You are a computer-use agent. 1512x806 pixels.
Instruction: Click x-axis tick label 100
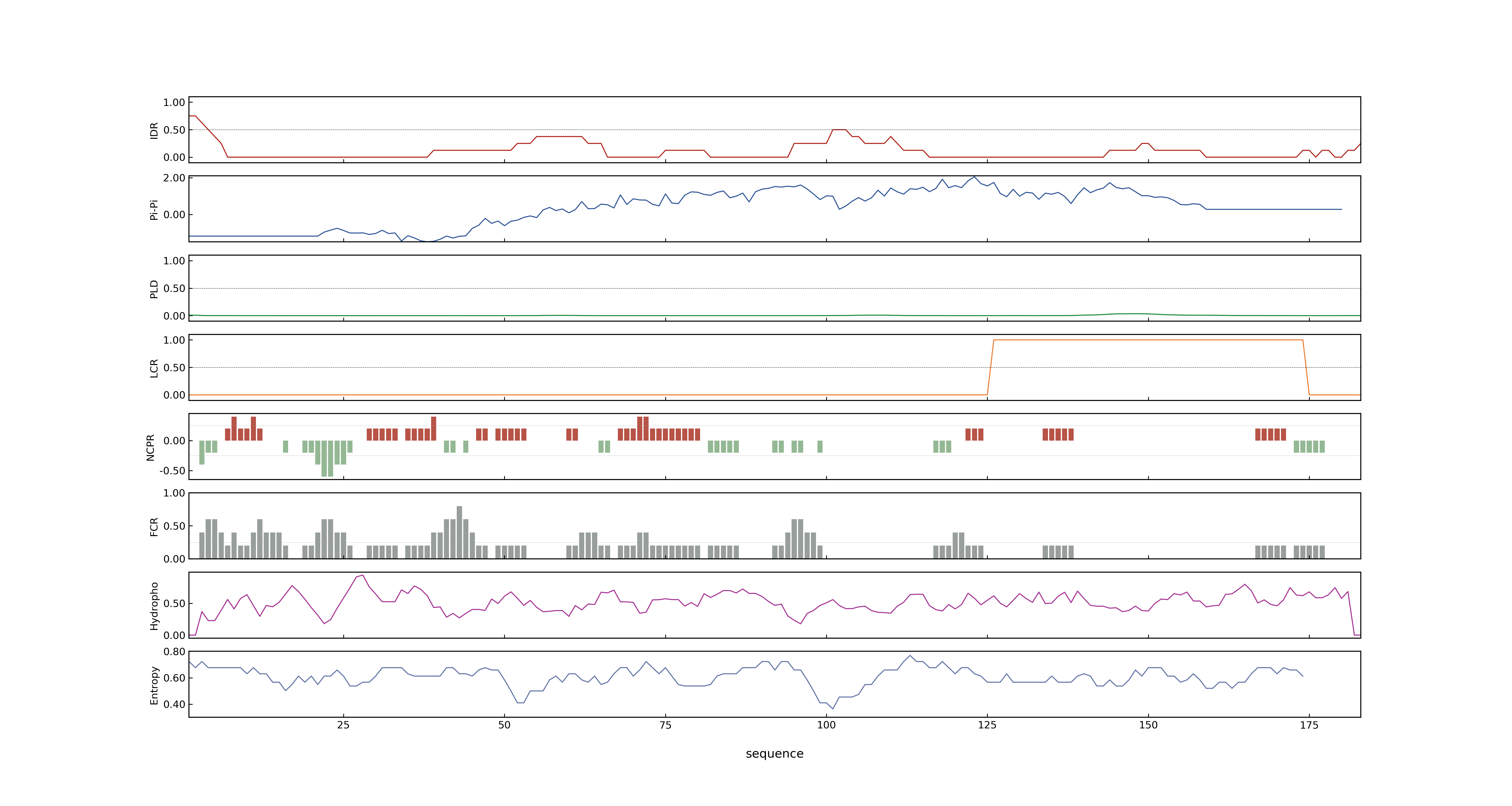click(x=826, y=725)
